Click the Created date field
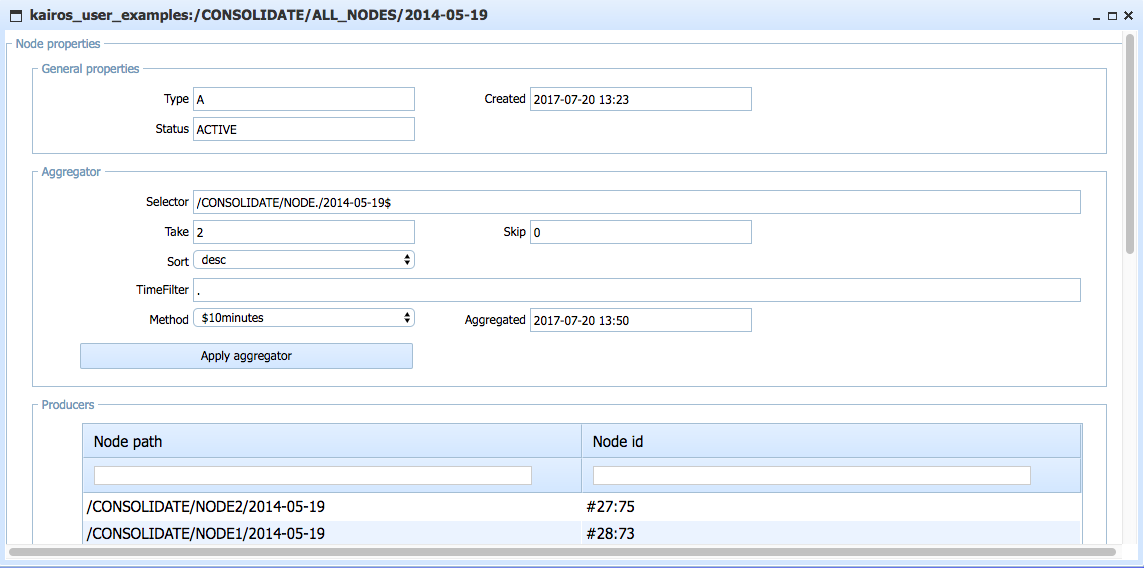Viewport: 1144px width, 568px height. click(x=641, y=99)
